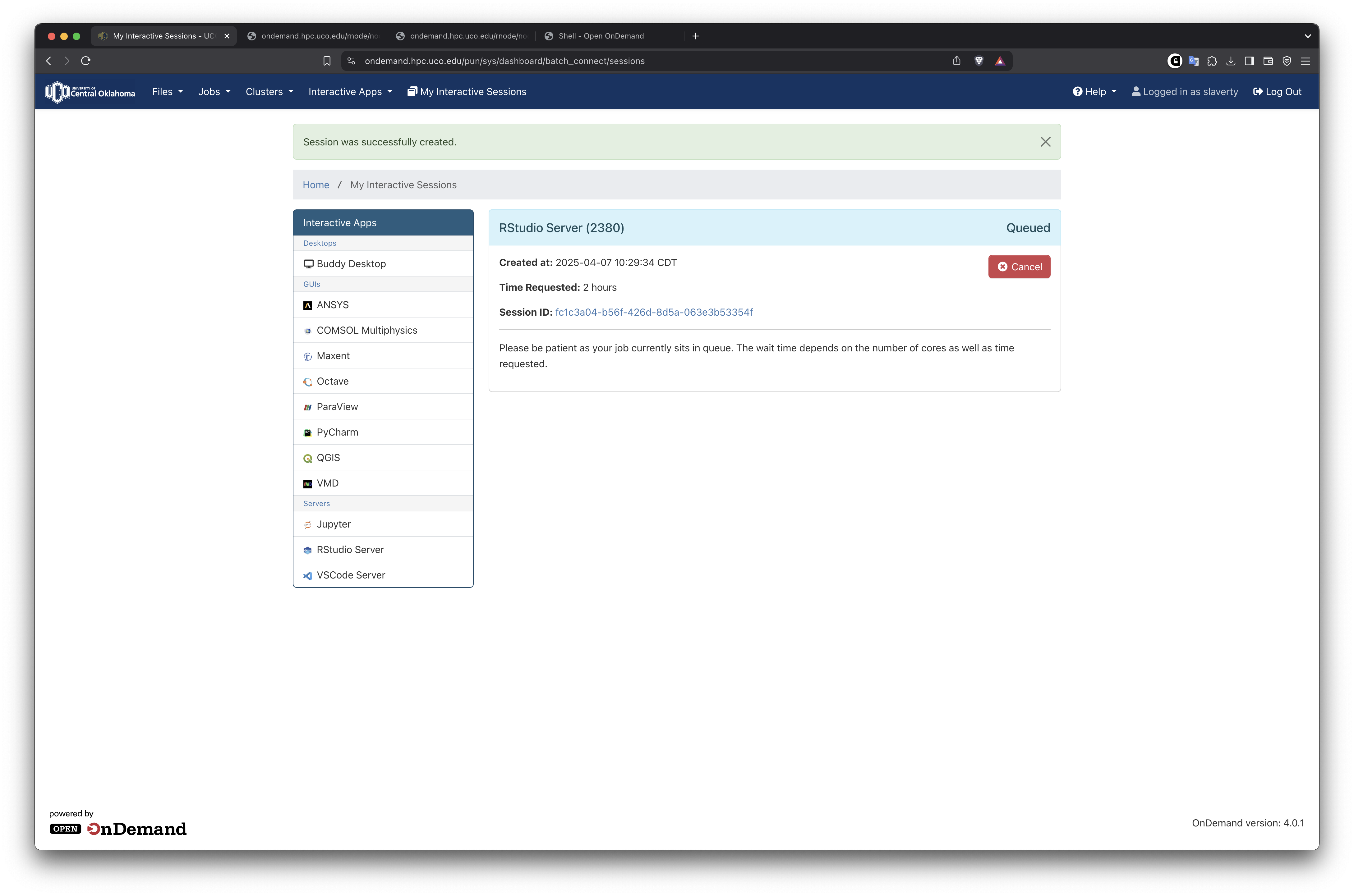The image size is (1354, 896).
Task: Click the Buddy Desktop monitor icon
Action: click(x=309, y=264)
